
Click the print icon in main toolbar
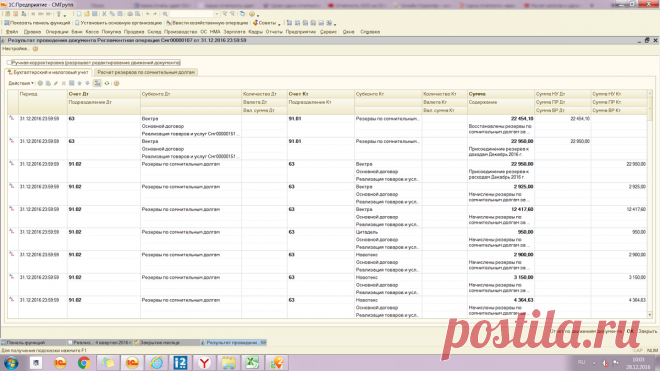(x=130, y=14)
